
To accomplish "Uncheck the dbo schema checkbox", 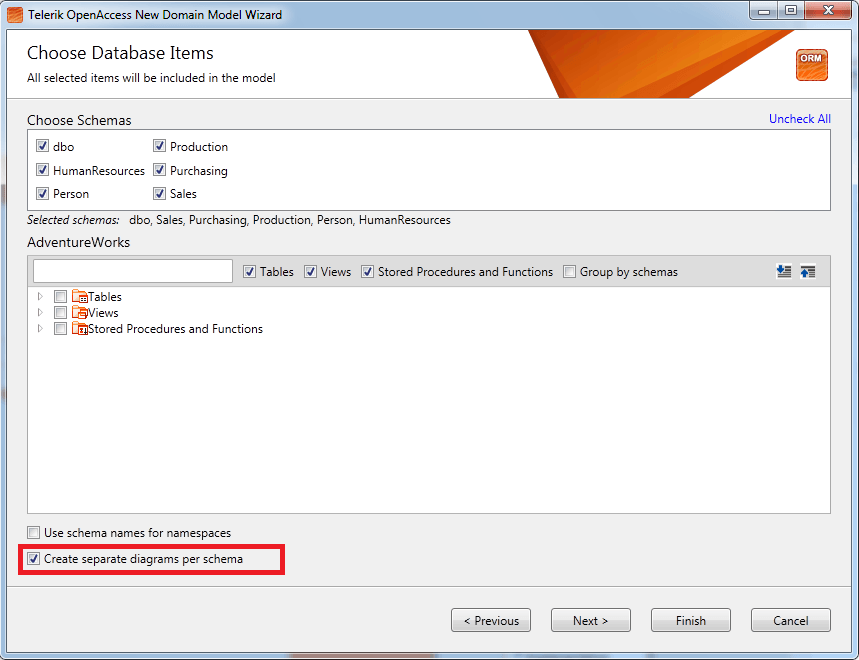I will pos(42,146).
